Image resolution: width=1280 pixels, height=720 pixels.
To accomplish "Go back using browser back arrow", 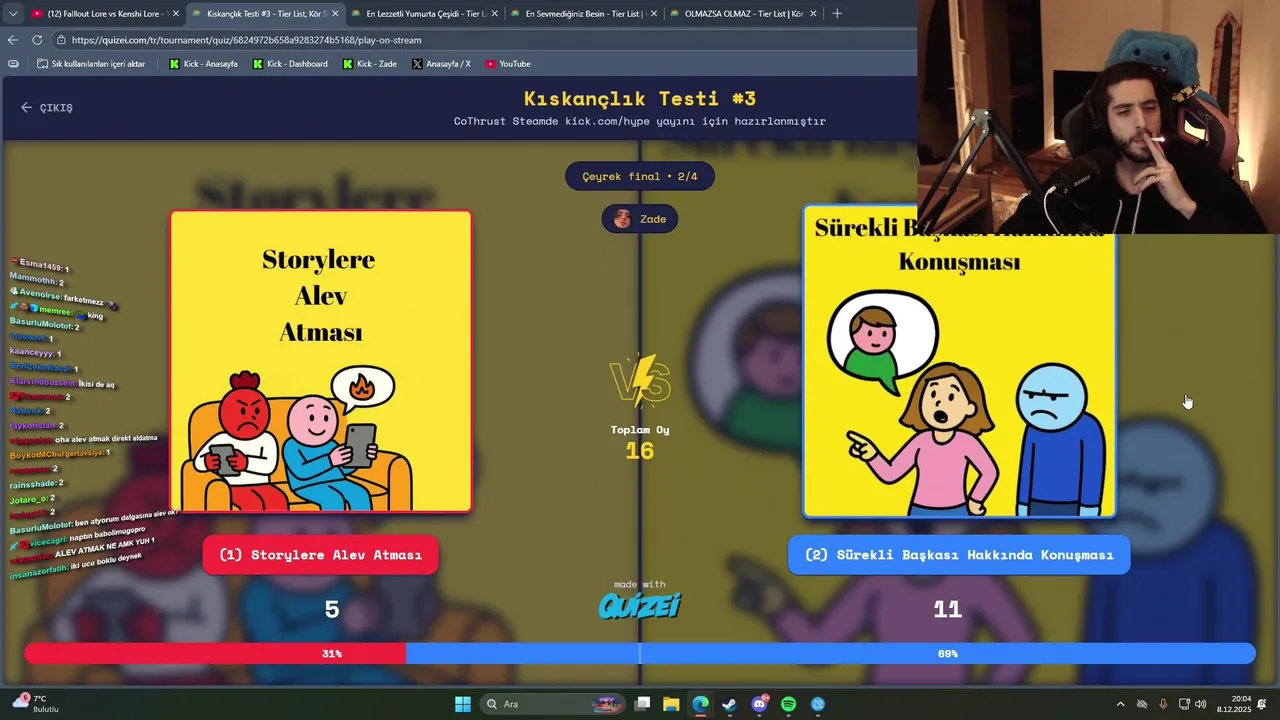I will pos(13,40).
